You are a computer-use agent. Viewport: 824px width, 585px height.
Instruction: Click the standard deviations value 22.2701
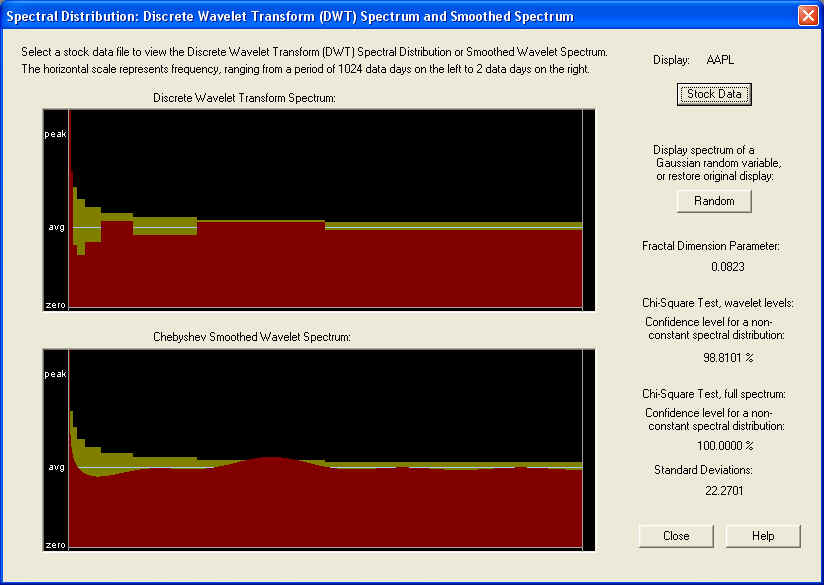(x=724, y=491)
